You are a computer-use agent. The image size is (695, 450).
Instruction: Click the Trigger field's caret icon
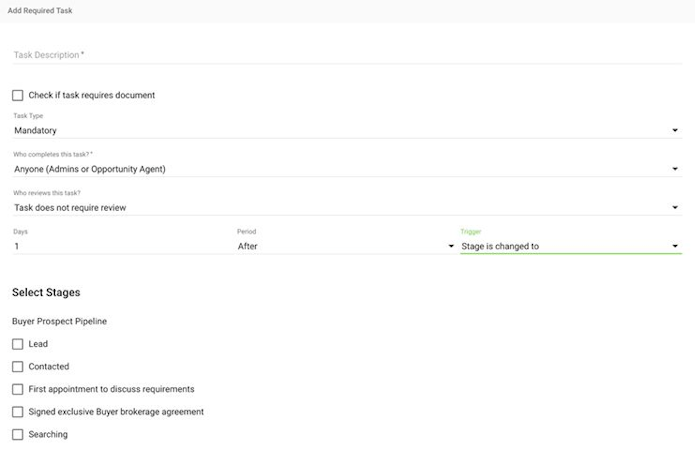point(676,246)
